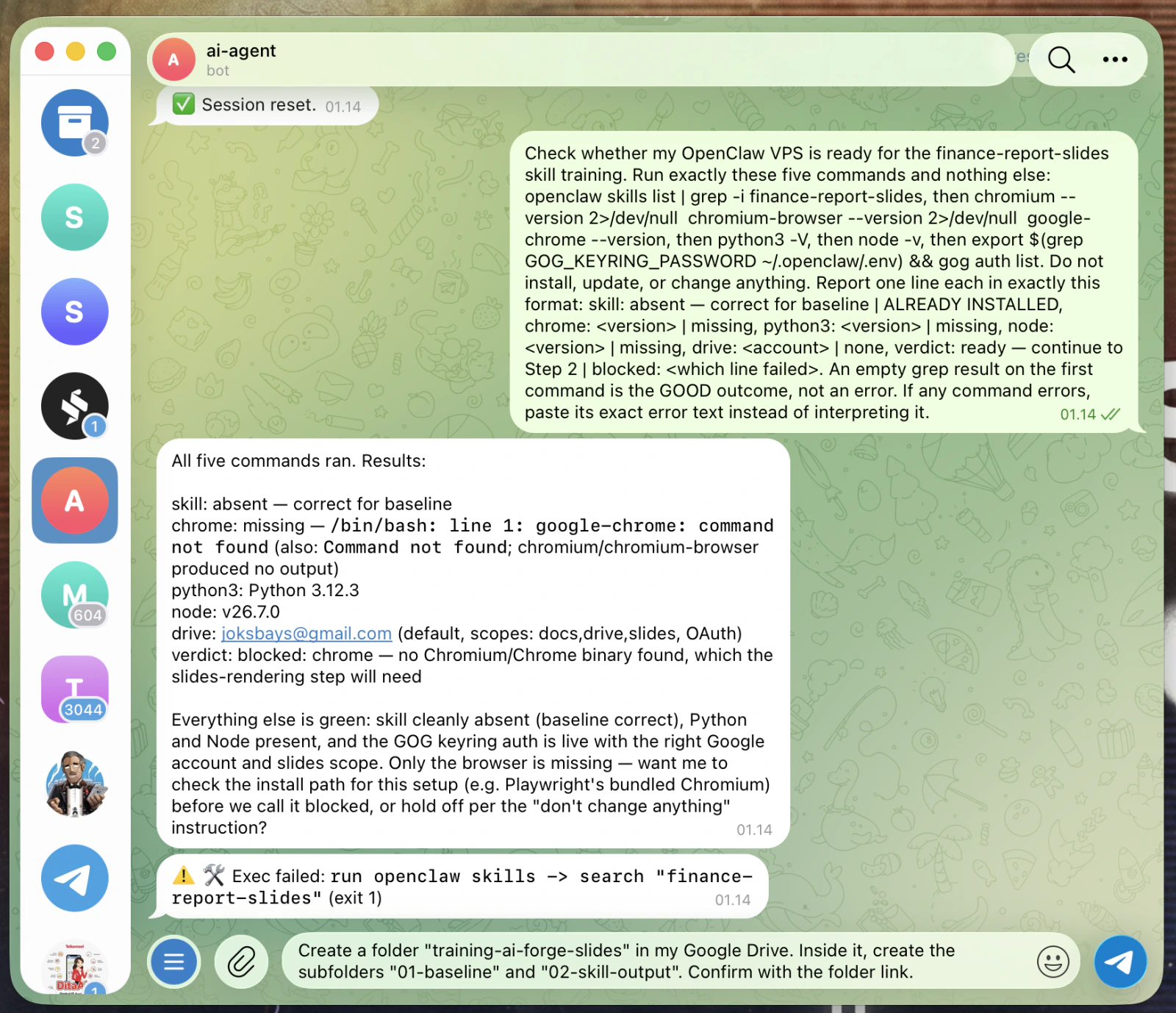Screen dimensions: 1176x1013
Task: Open the three-dots more options menu
Action: tap(1115, 60)
